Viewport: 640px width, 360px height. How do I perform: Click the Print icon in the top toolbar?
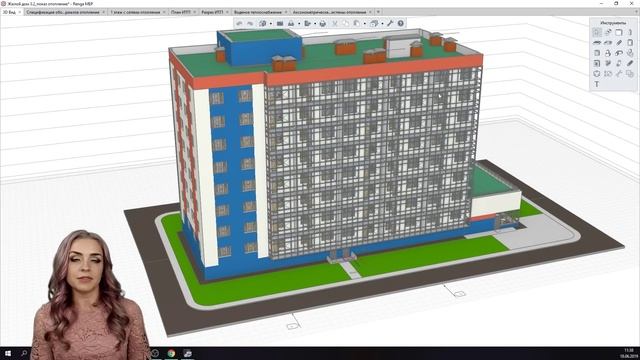[x=323, y=24]
